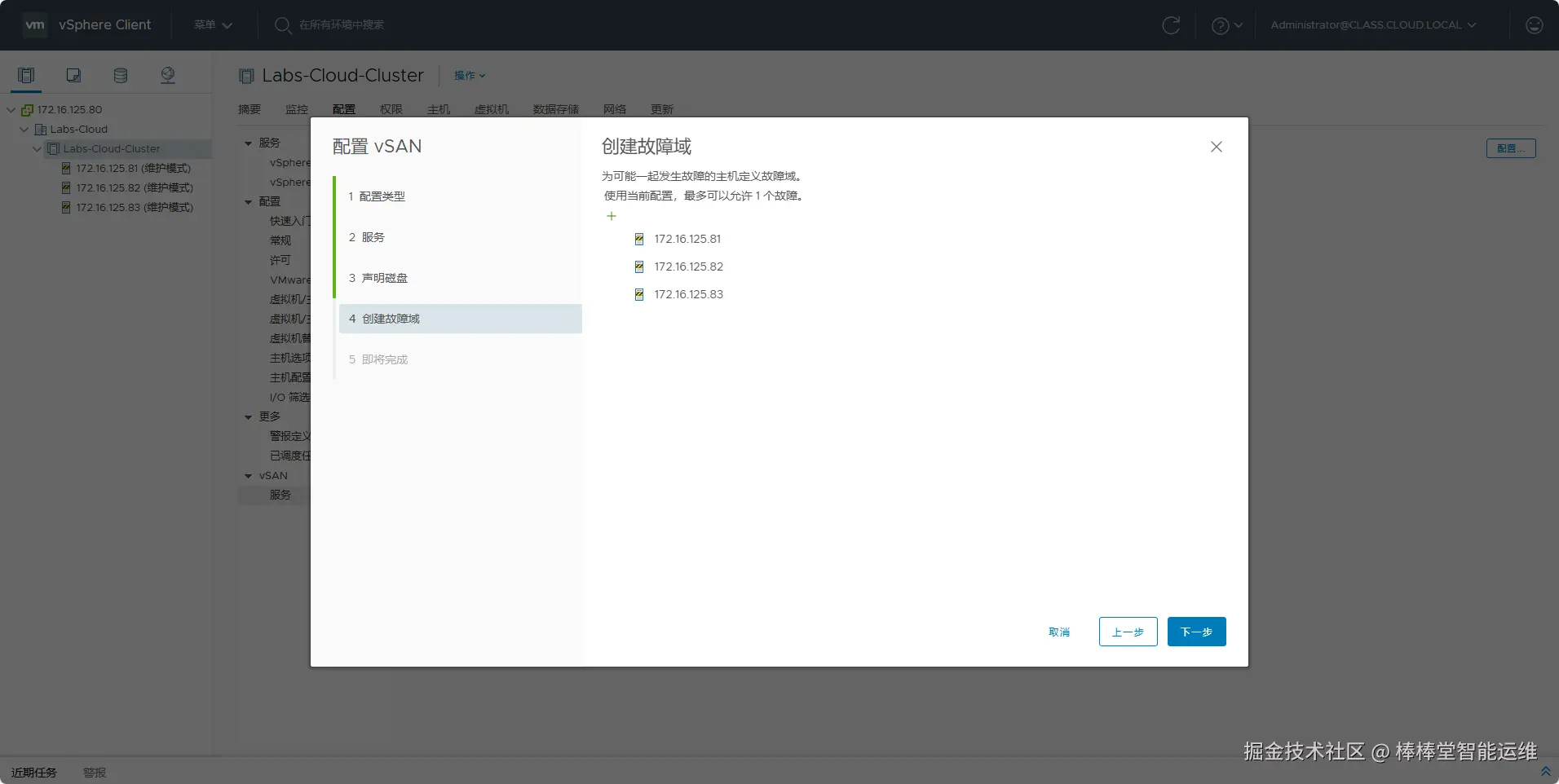1559x784 pixels.
Task: Select wizard step 5 即将完成
Action: (460, 359)
